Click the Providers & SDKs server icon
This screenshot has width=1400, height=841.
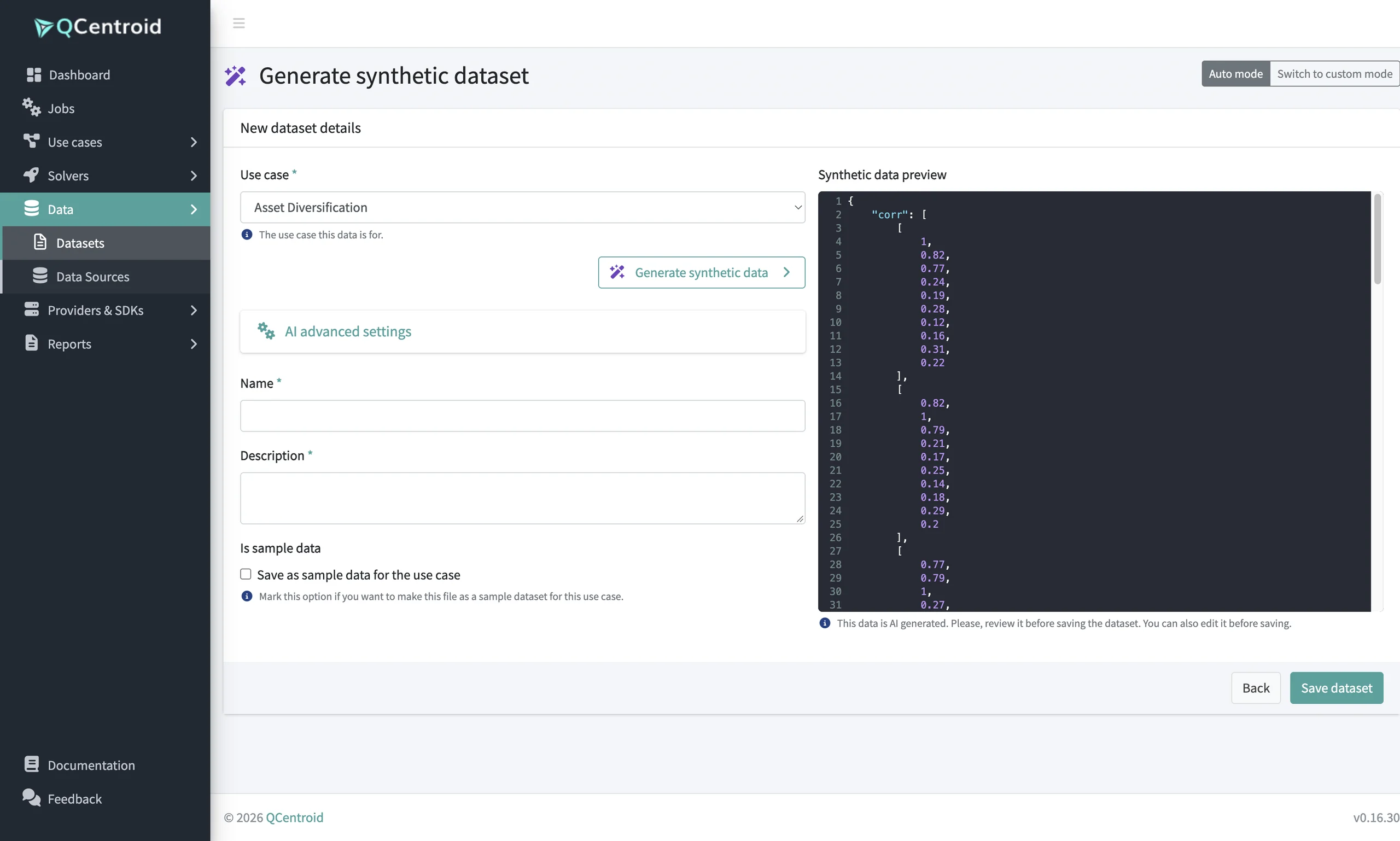coord(32,309)
